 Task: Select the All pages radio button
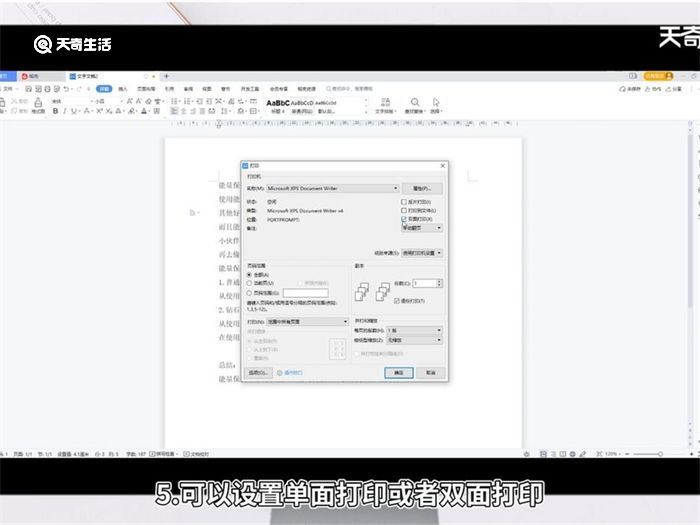click(x=249, y=275)
